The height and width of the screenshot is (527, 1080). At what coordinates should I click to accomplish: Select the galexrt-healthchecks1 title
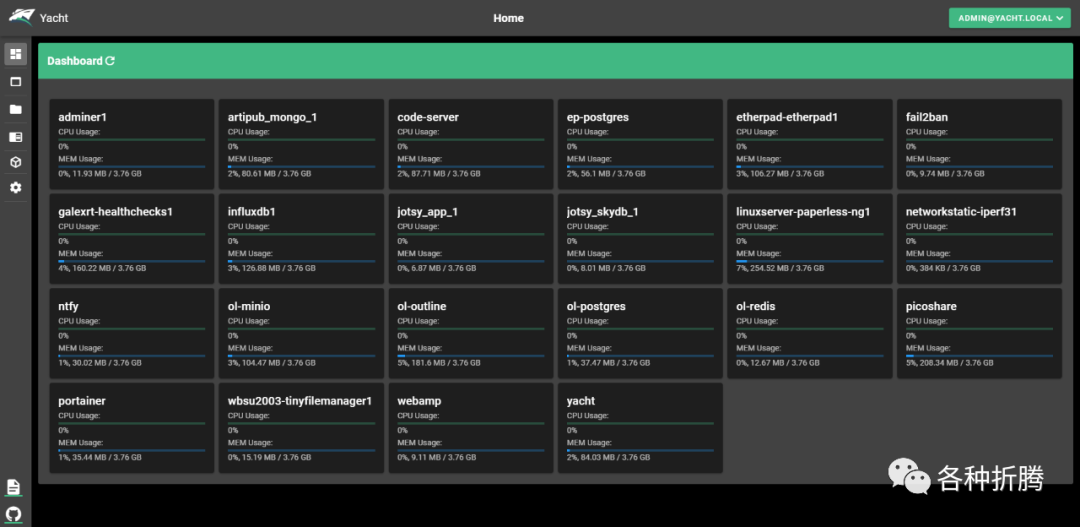pyautogui.click(x=115, y=212)
